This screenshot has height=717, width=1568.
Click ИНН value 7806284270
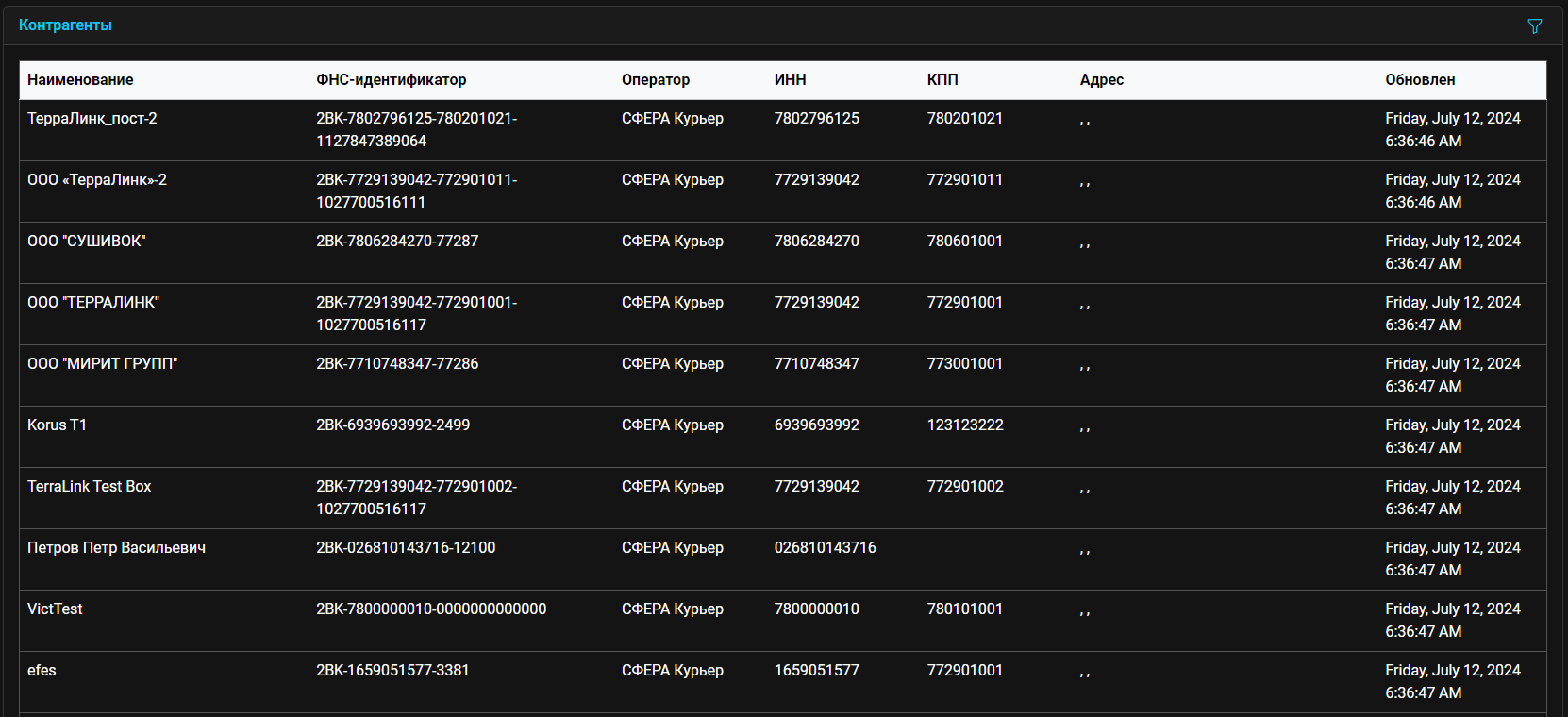(x=817, y=242)
